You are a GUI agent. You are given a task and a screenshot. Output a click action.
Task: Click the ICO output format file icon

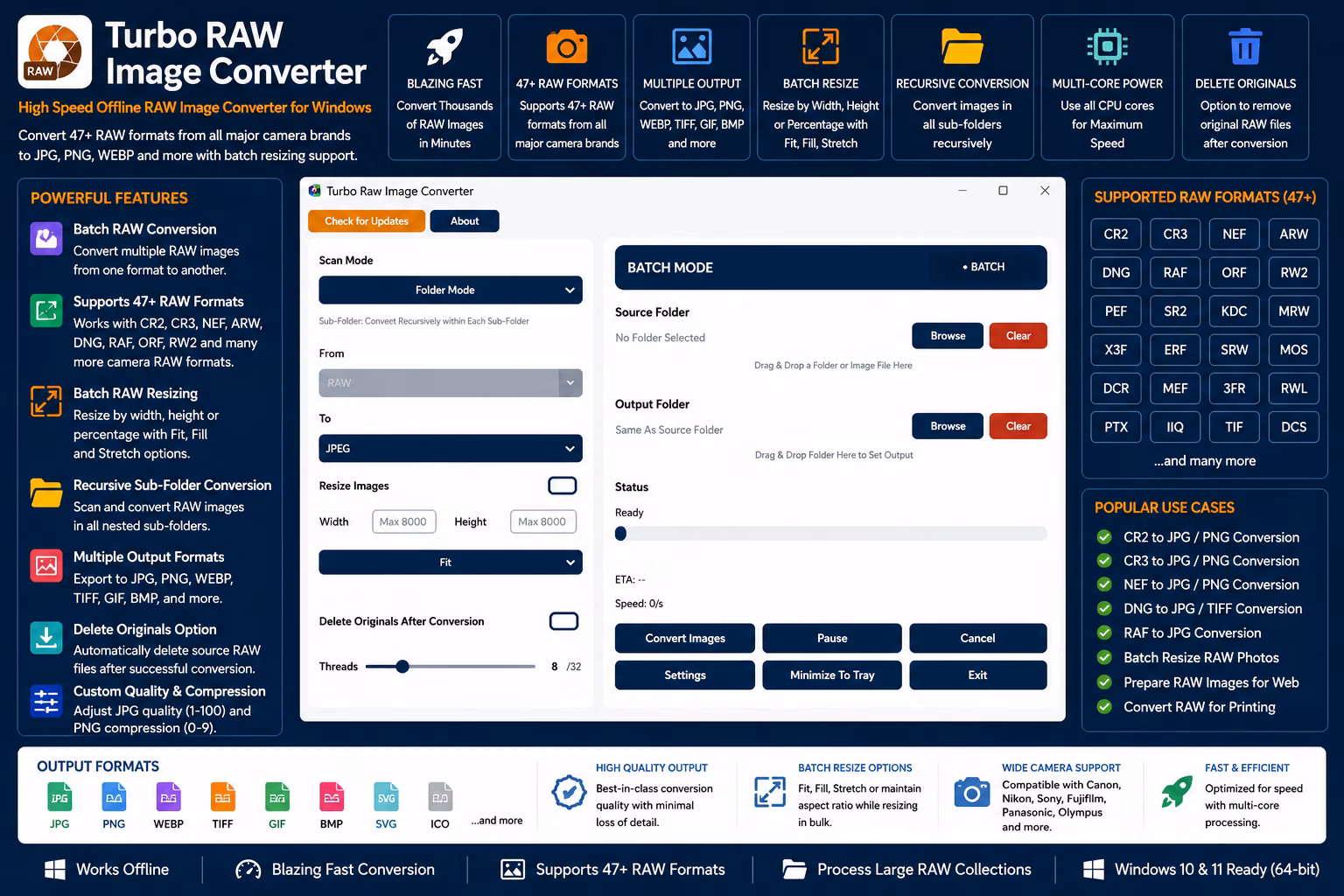[440, 797]
